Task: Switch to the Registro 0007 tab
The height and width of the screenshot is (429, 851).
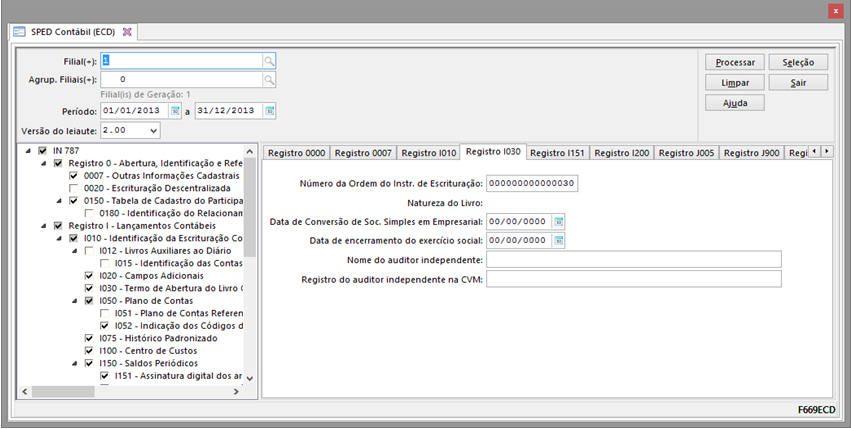Action: (363, 153)
